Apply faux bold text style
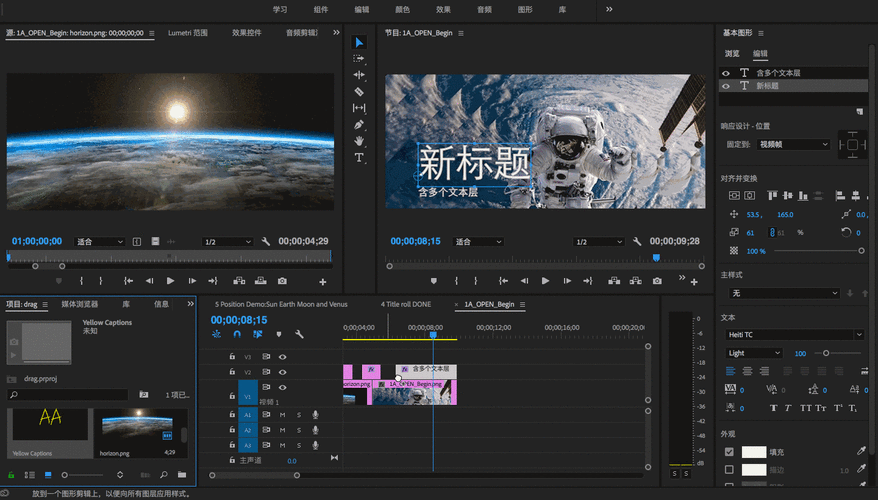The image size is (878, 500). tap(773, 408)
